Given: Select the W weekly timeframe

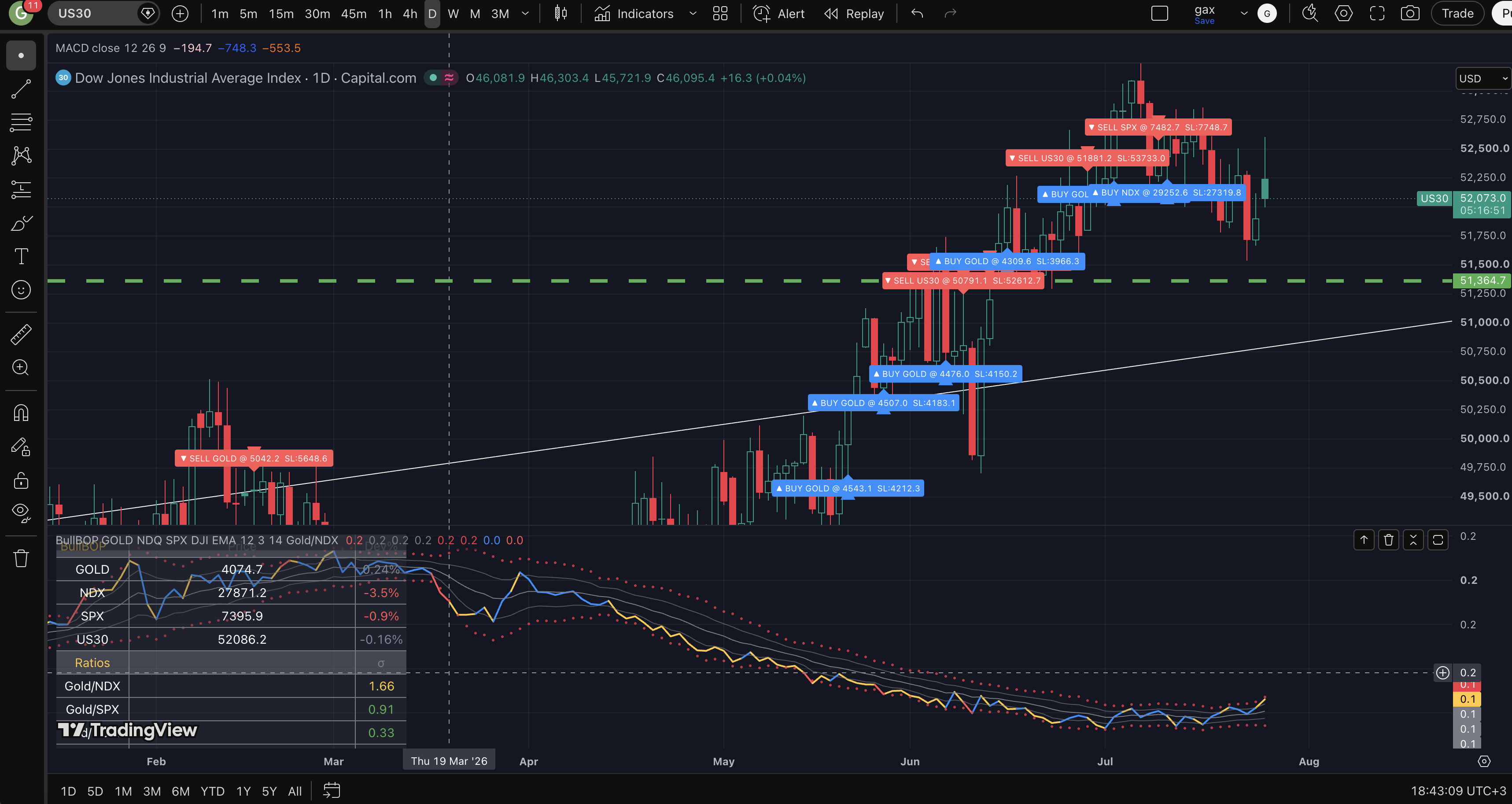Looking at the screenshot, I should (x=453, y=14).
